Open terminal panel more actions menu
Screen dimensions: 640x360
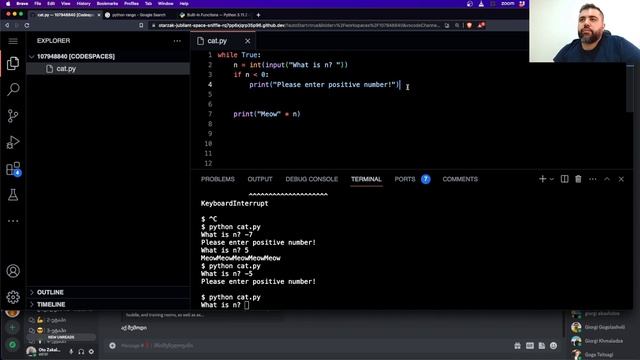[x=593, y=179]
